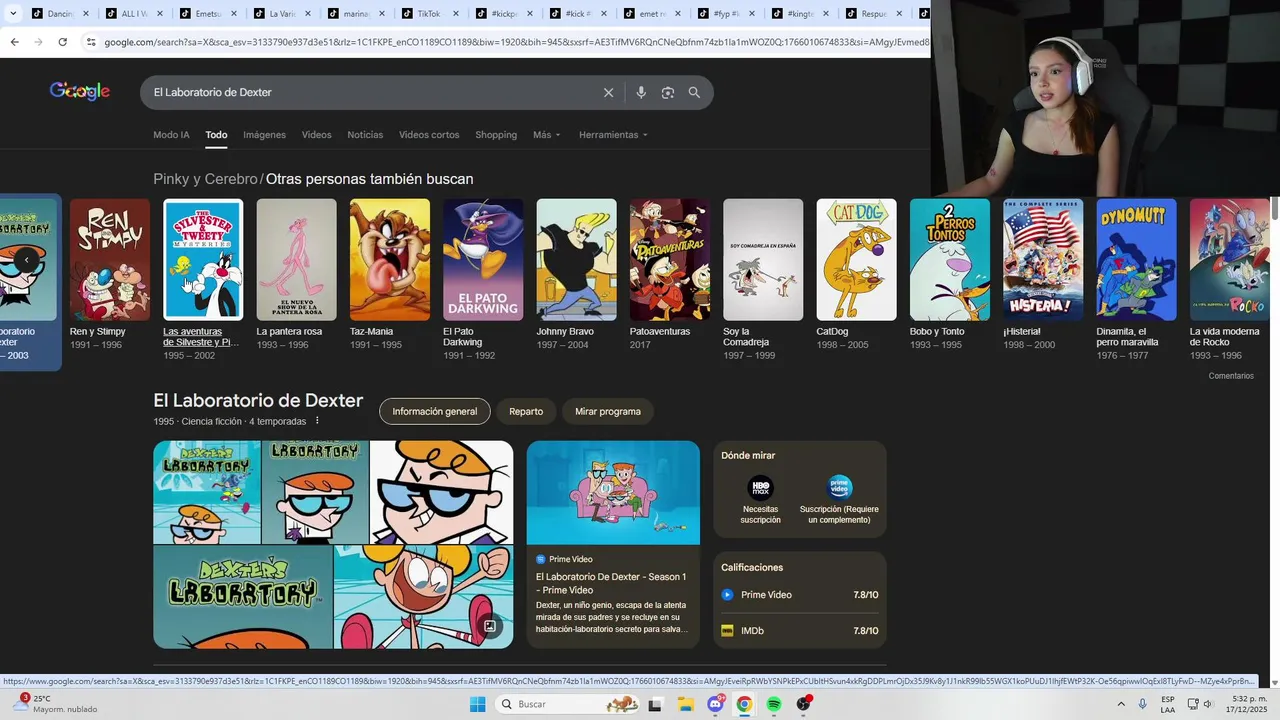Switch to the Videos cortos tab
The height and width of the screenshot is (720, 1280).
pyautogui.click(x=429, y=135)
